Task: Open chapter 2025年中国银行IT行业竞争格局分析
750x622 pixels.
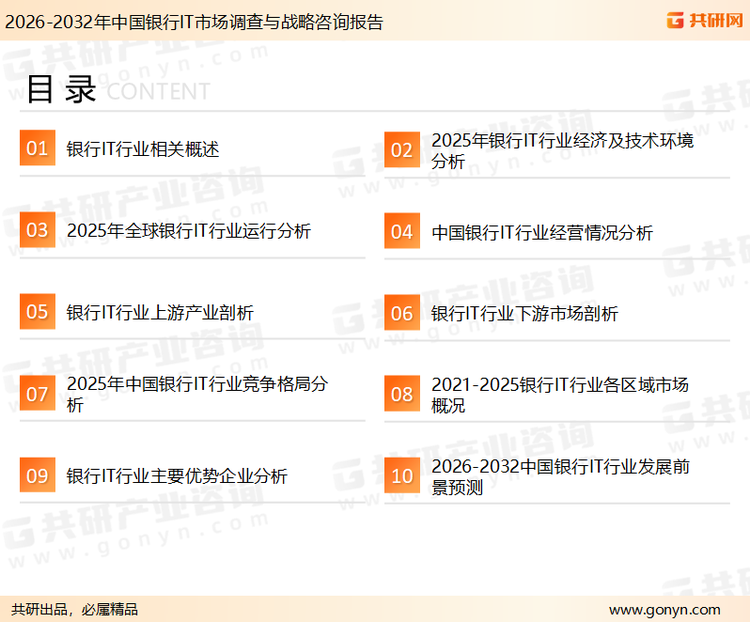Action: click(197, 394)
